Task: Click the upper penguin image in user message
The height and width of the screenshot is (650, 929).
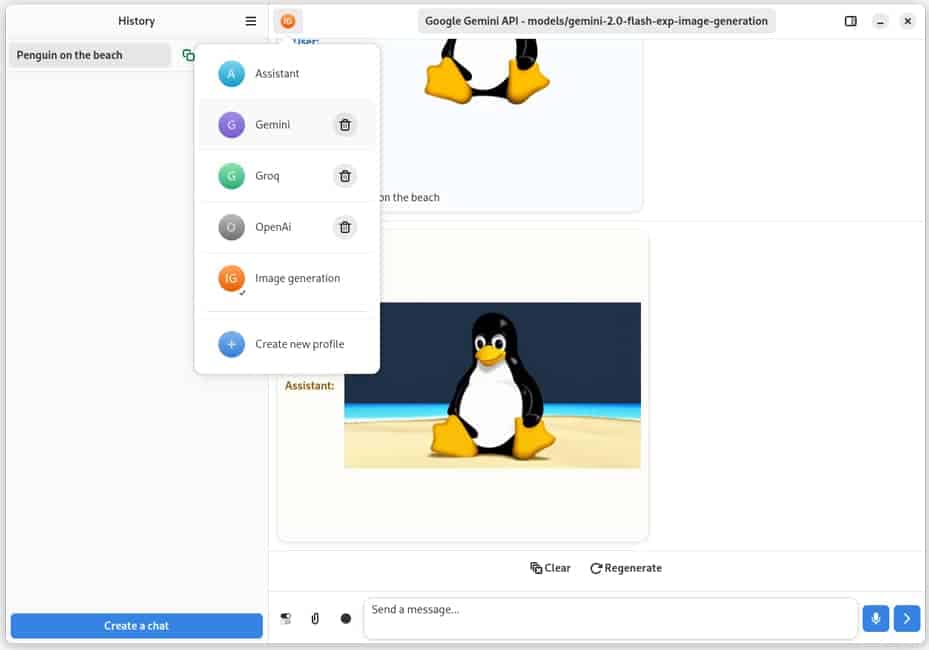Action: tap(486, 71)
